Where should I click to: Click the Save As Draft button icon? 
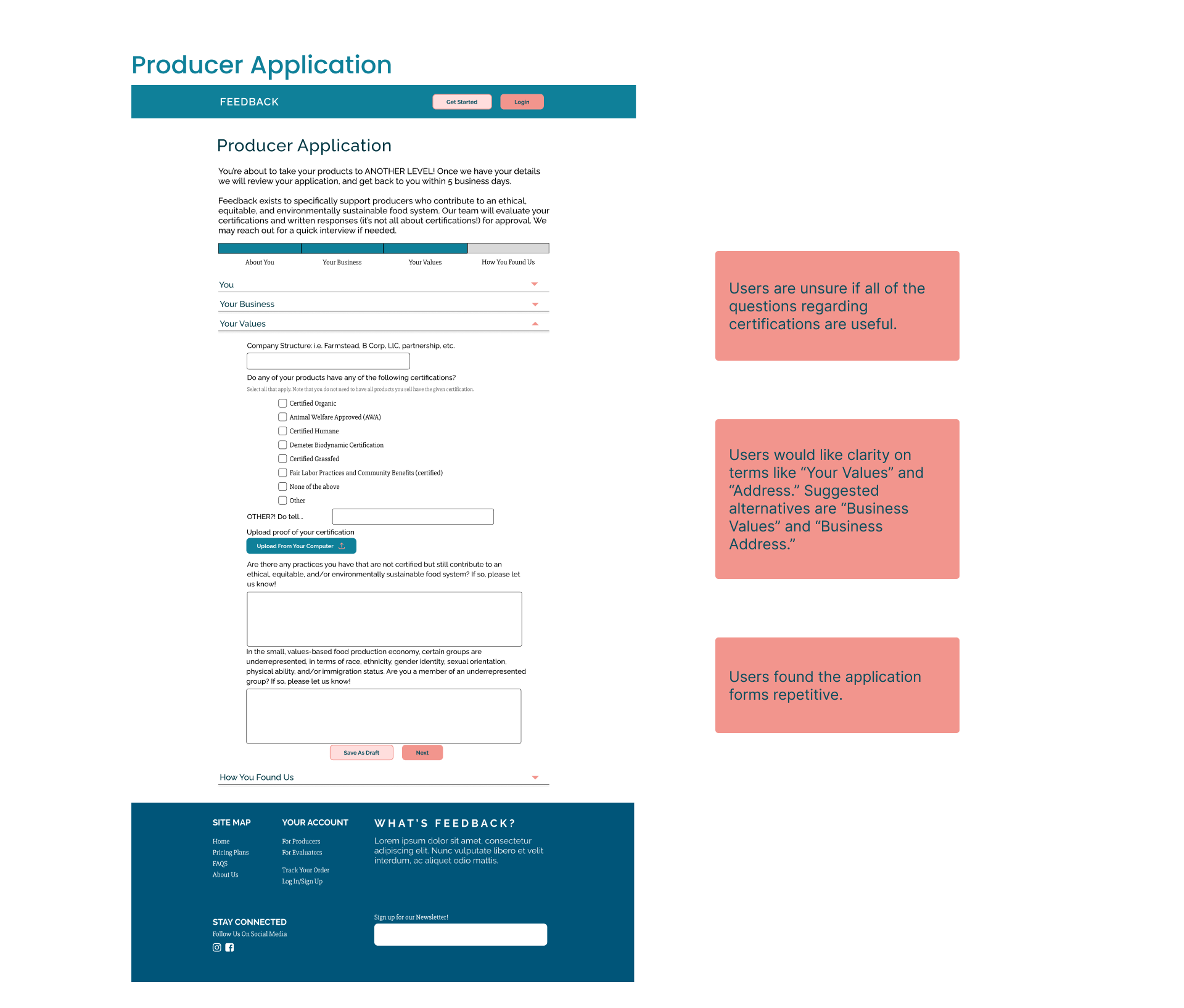(x=363, y=752)
